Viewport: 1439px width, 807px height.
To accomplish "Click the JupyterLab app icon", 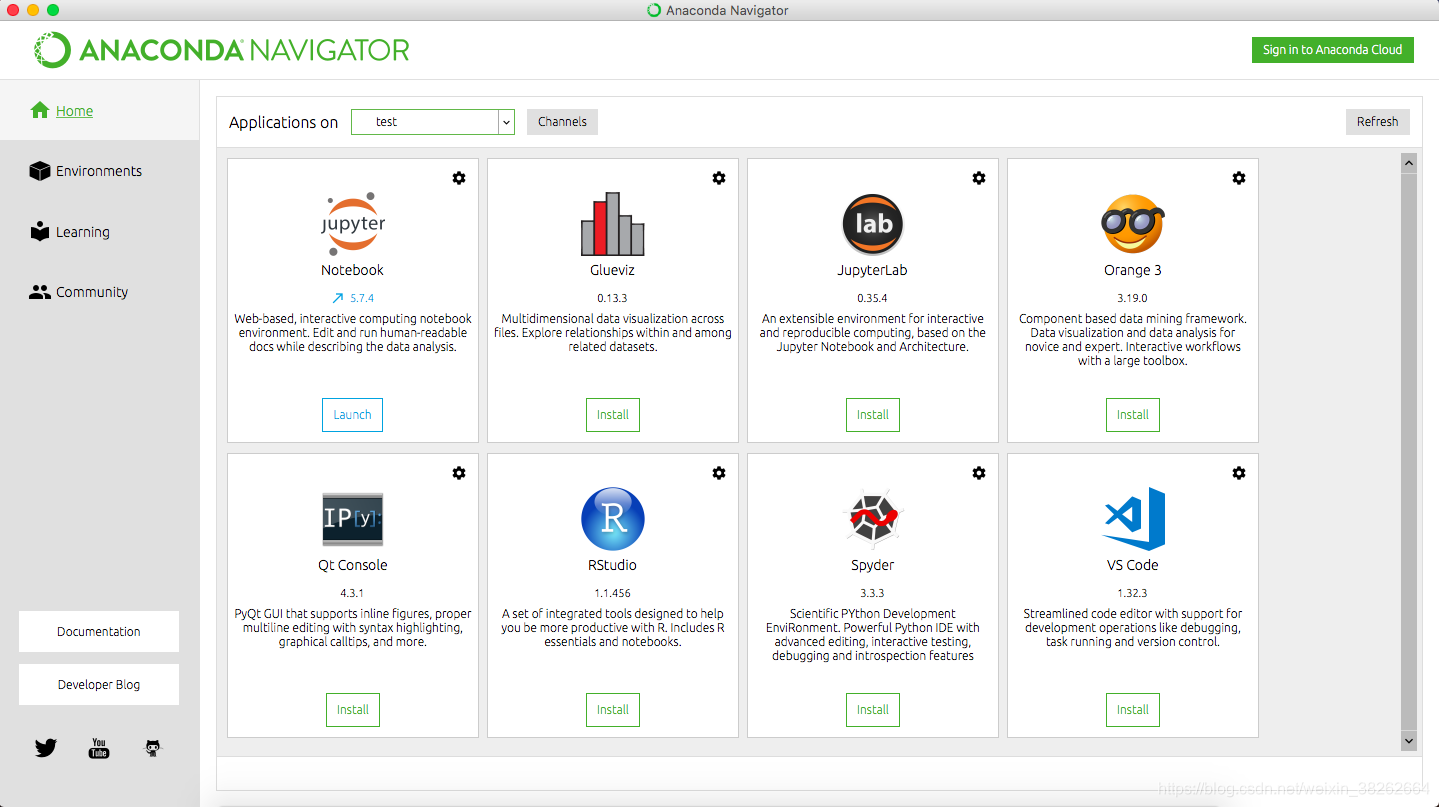I will (872, 224).
